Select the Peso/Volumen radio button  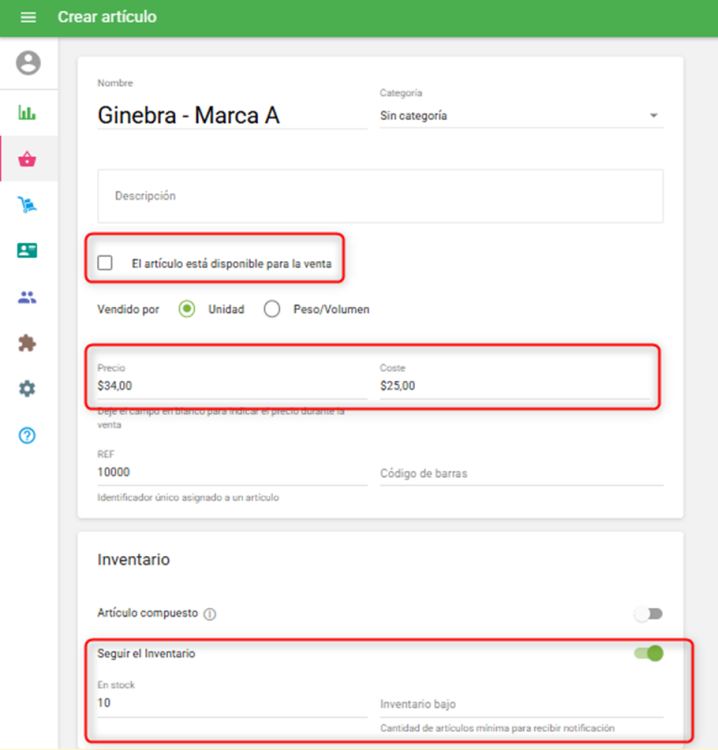(272, 310)
